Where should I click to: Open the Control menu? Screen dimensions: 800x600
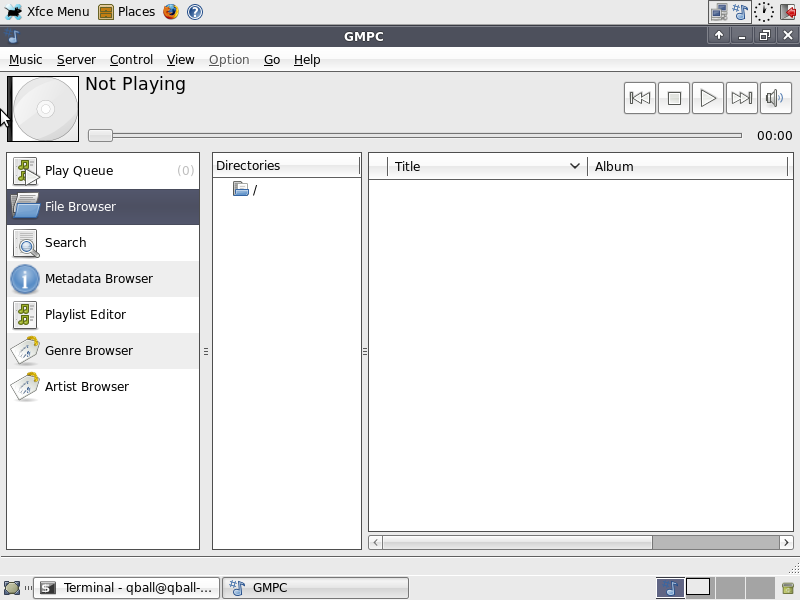click(x=131, y=60)
